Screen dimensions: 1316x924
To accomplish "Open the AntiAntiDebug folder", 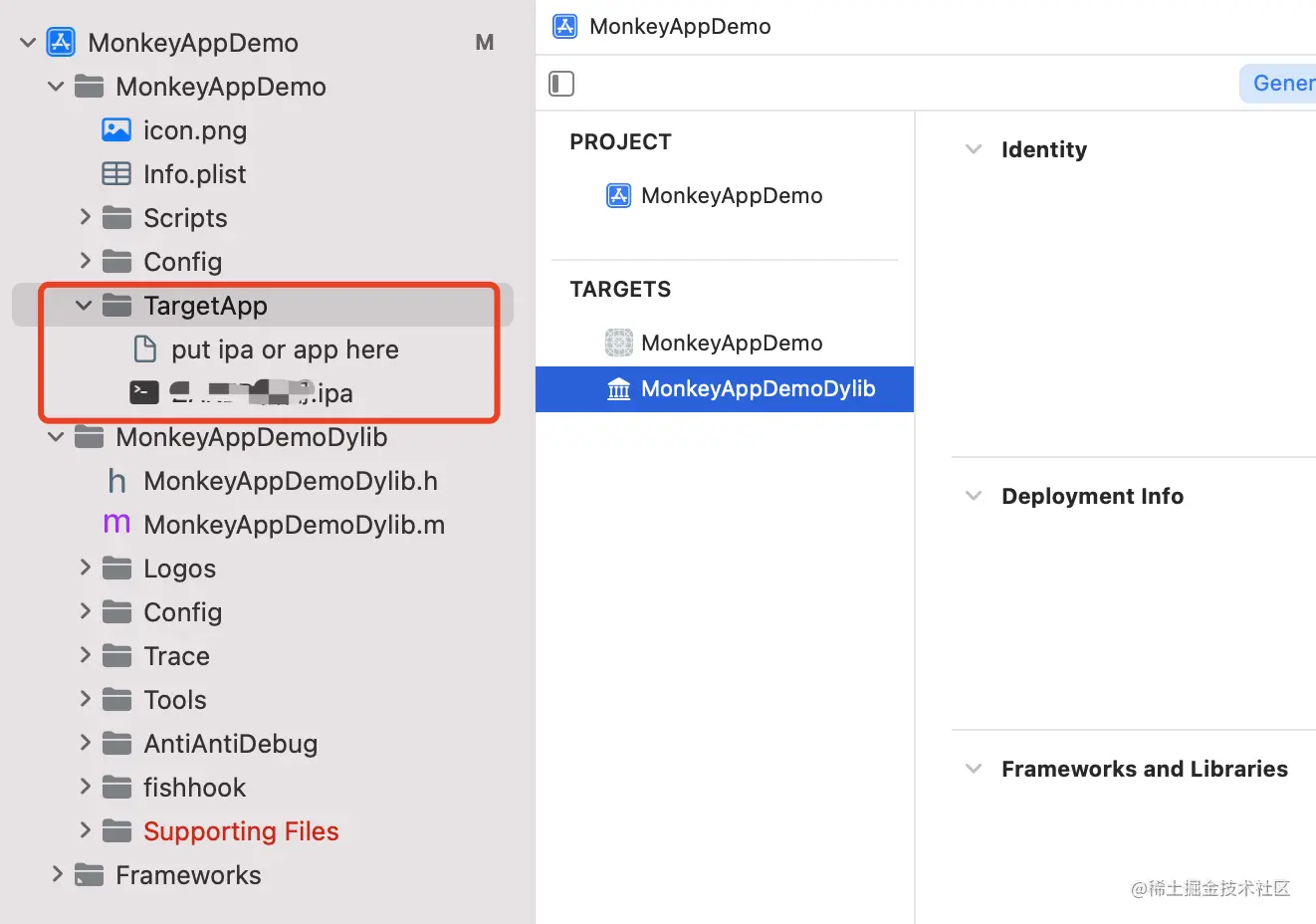I will coord(231,743).
